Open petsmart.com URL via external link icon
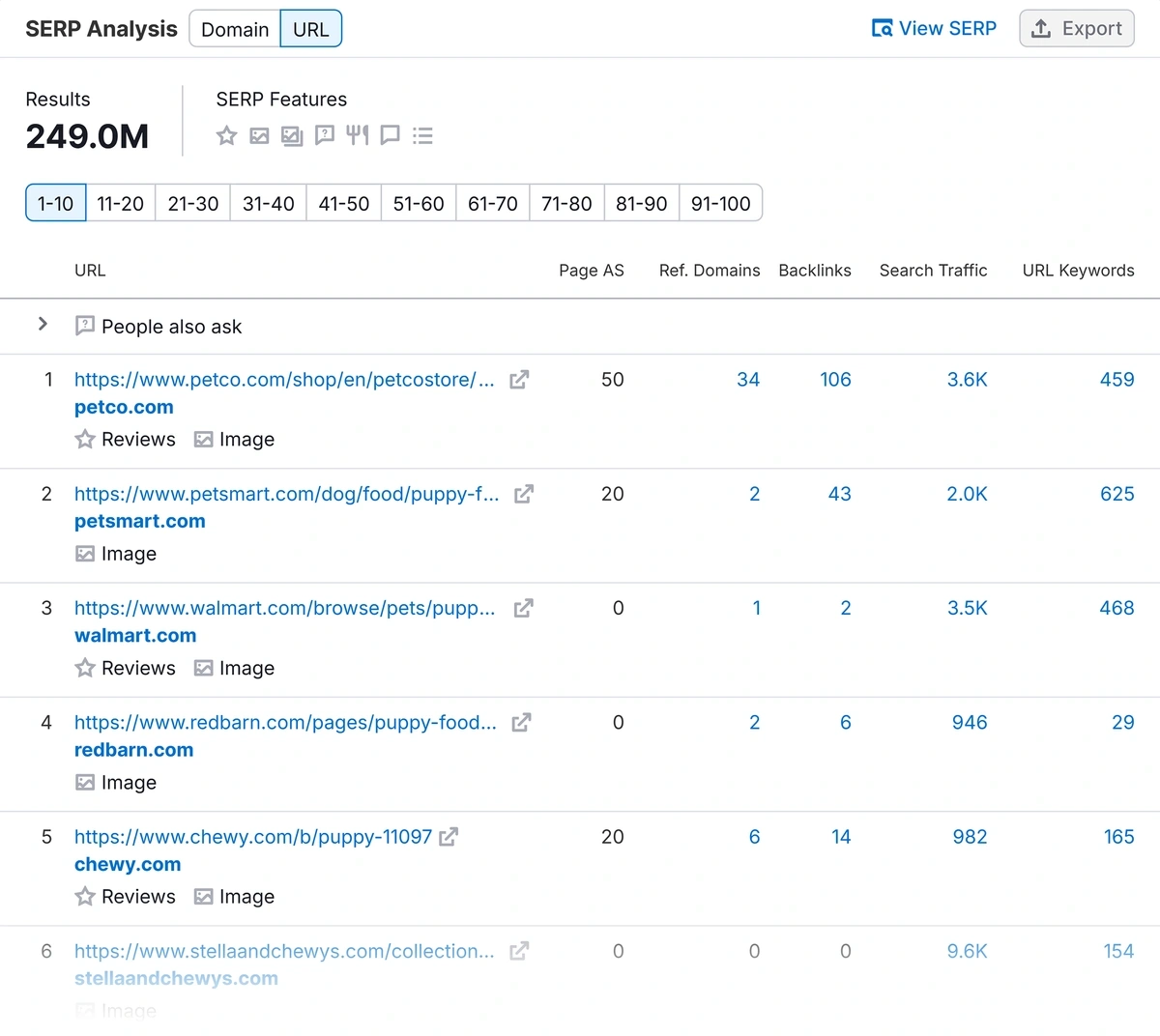 point(524,494)
